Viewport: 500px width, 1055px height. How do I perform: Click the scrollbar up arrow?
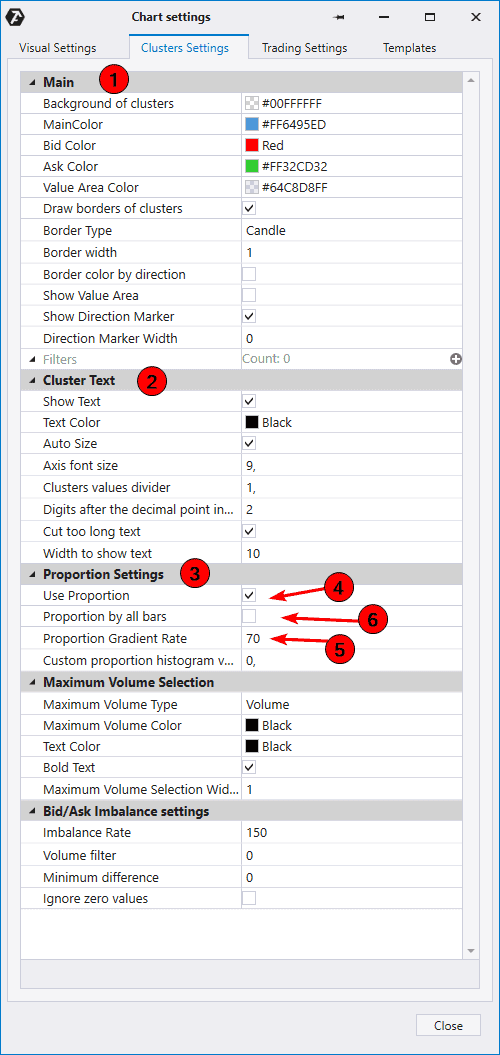[x=471, y=80]
